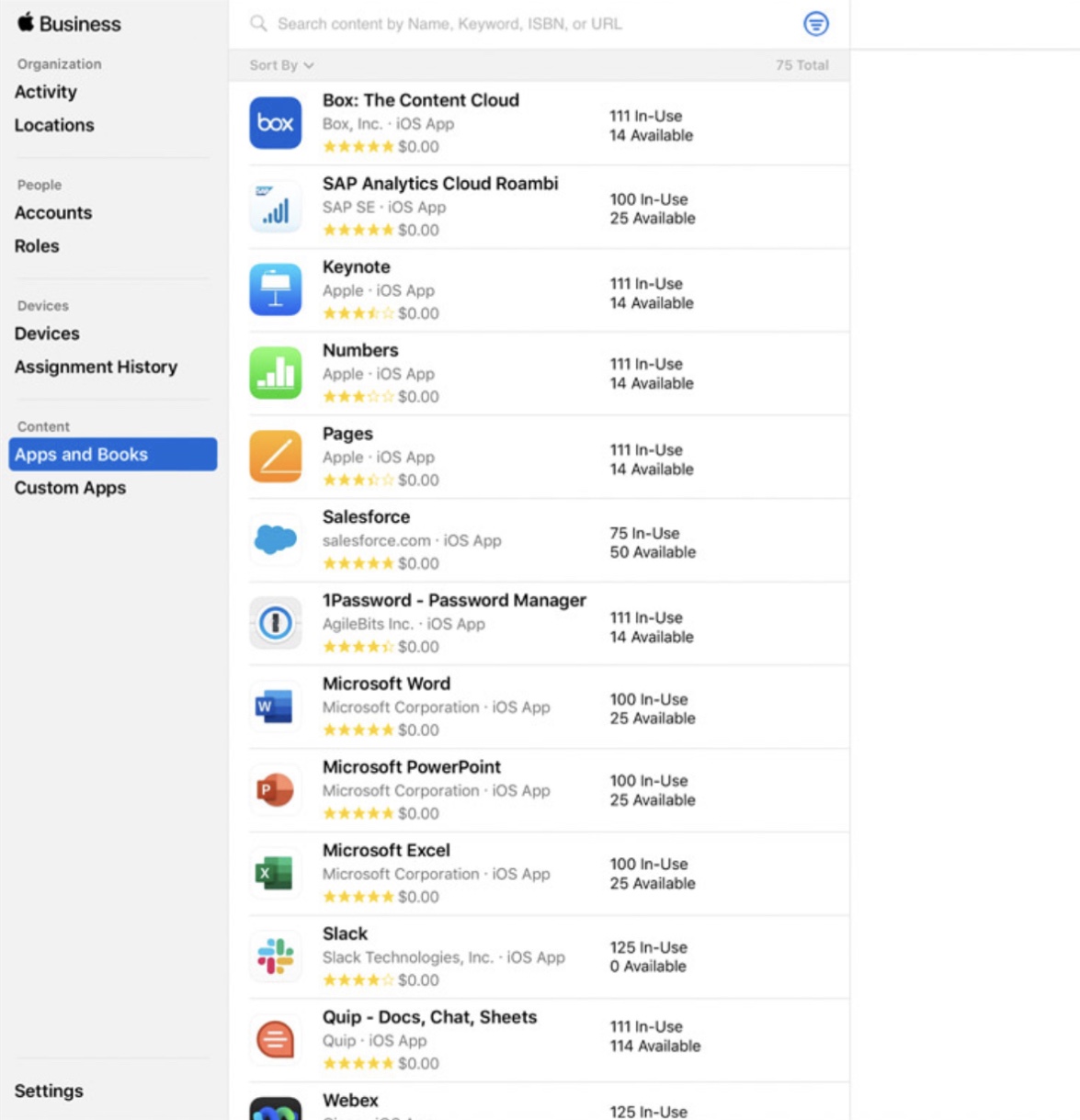Select Assignment History in sidebar

96,368
